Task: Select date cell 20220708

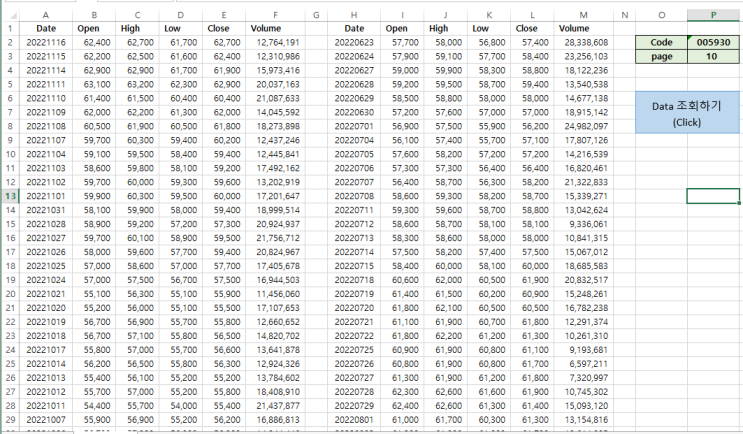Action: tap(354, 196)
